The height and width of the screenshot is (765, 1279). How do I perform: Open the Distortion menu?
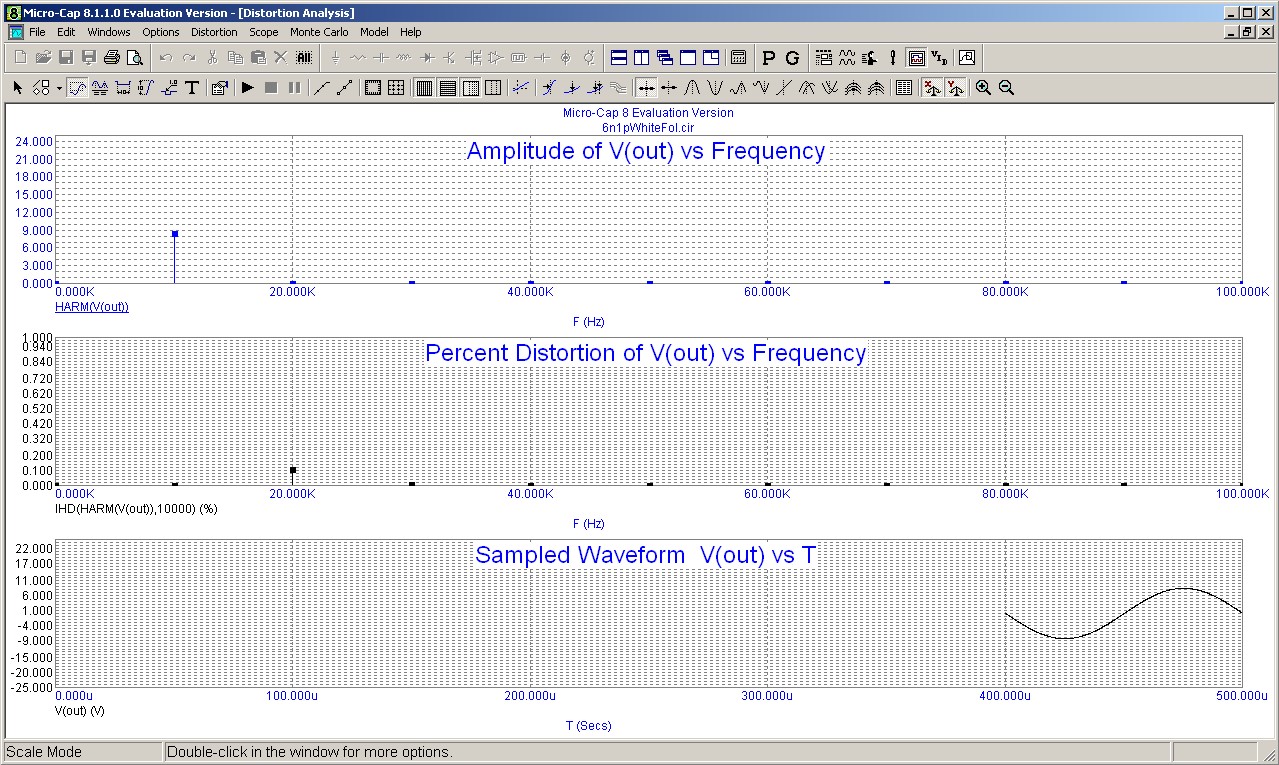pos(214,32)
